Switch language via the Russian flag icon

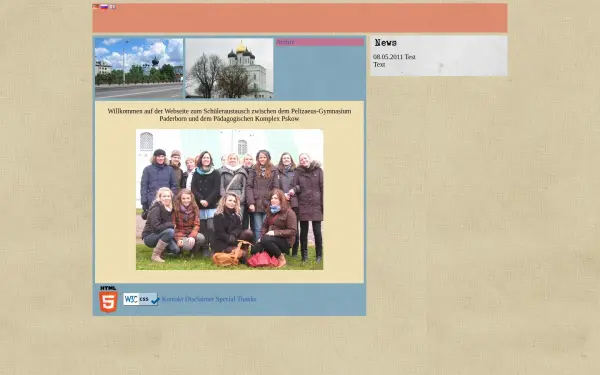click(x=104, y=7)
